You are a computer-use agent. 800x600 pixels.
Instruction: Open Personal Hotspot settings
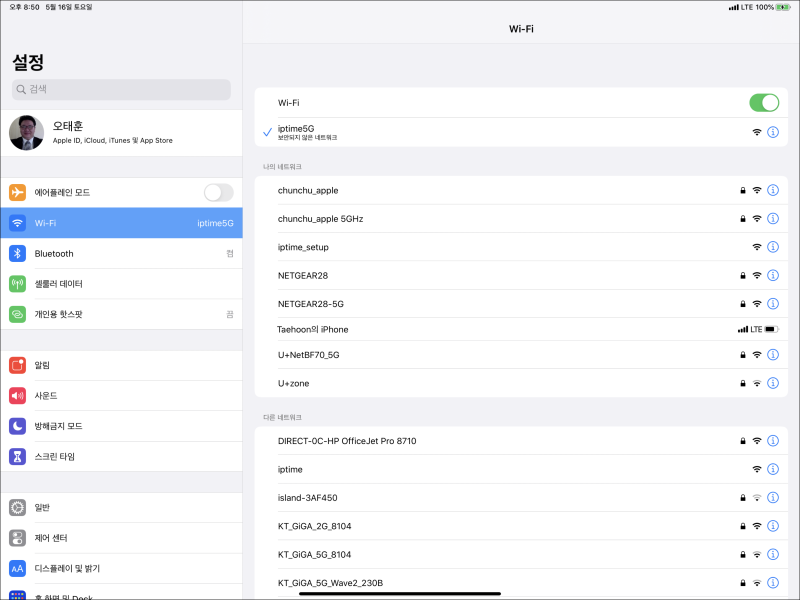click(x=121, y=314)
